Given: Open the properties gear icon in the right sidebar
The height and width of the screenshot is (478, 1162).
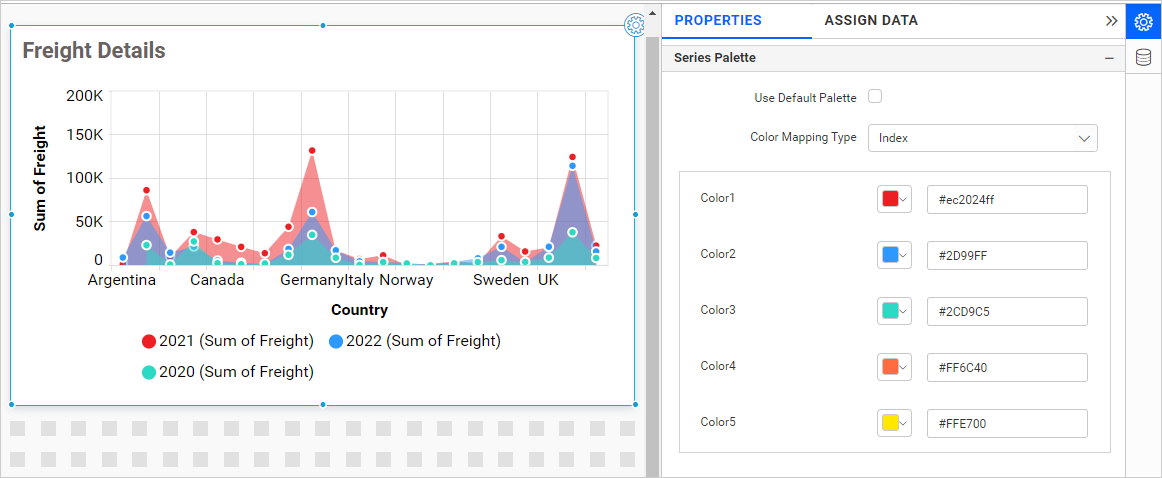Looking at the screenshot, I should pyautogui.click(x=1143, y=21).
